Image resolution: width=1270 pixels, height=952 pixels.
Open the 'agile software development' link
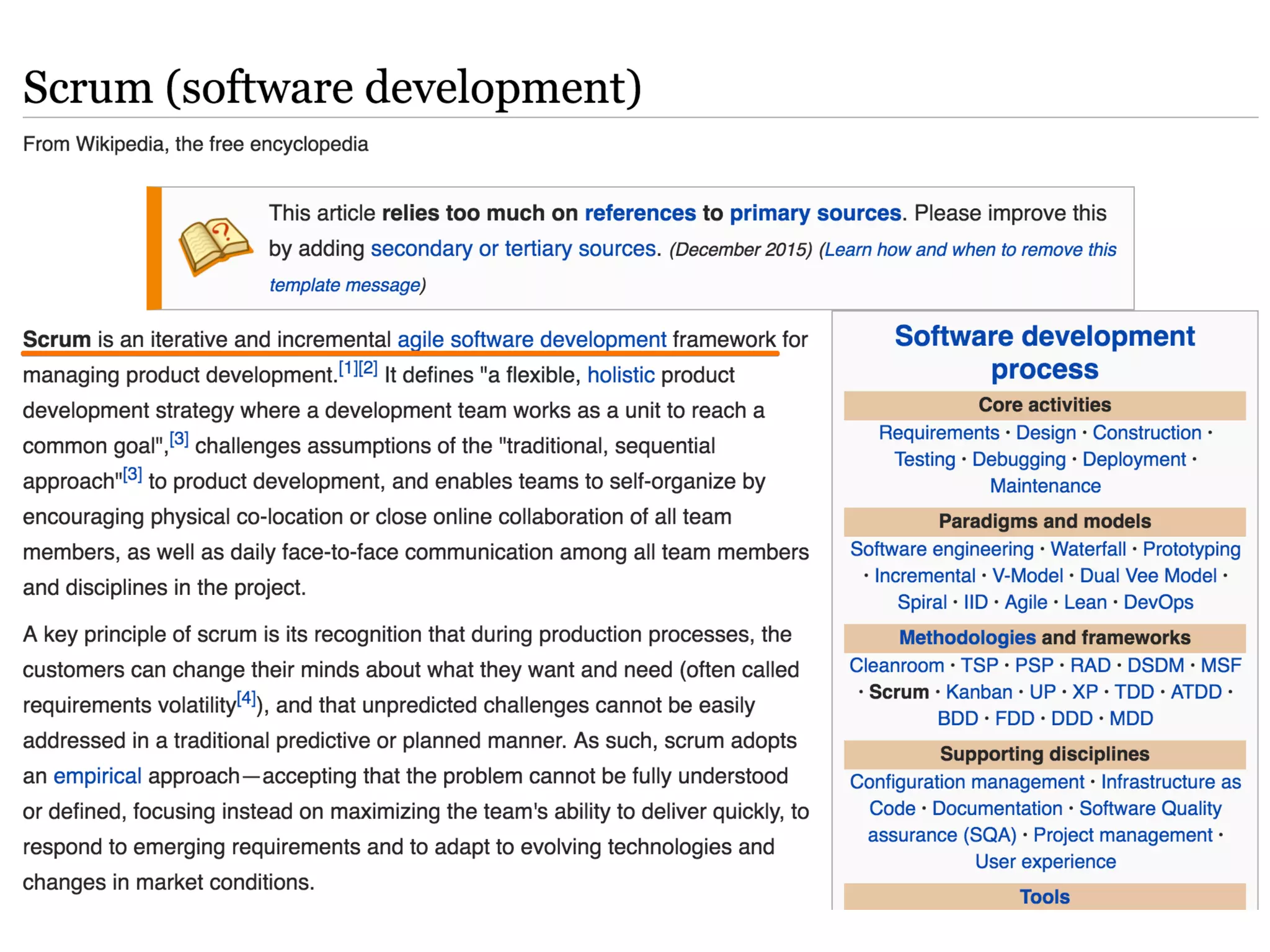pyautogui.click(x=531, y=340)
